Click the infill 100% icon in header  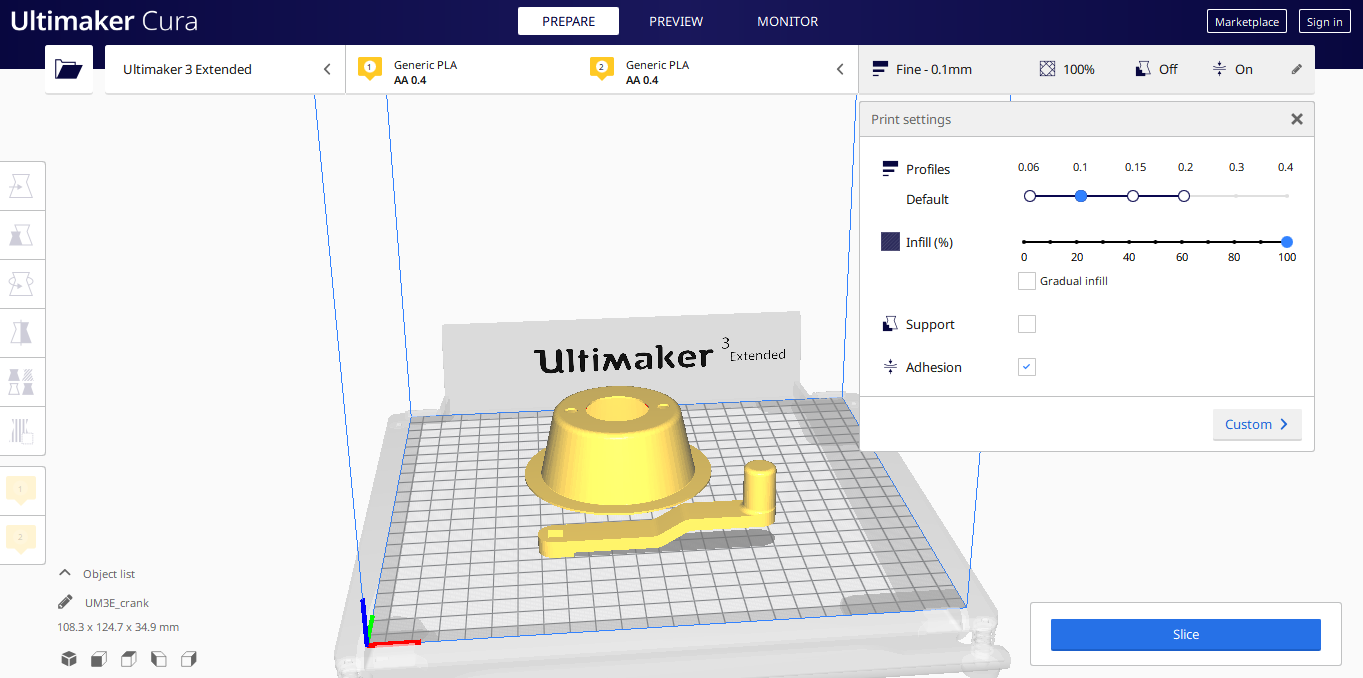[1047, 69]
